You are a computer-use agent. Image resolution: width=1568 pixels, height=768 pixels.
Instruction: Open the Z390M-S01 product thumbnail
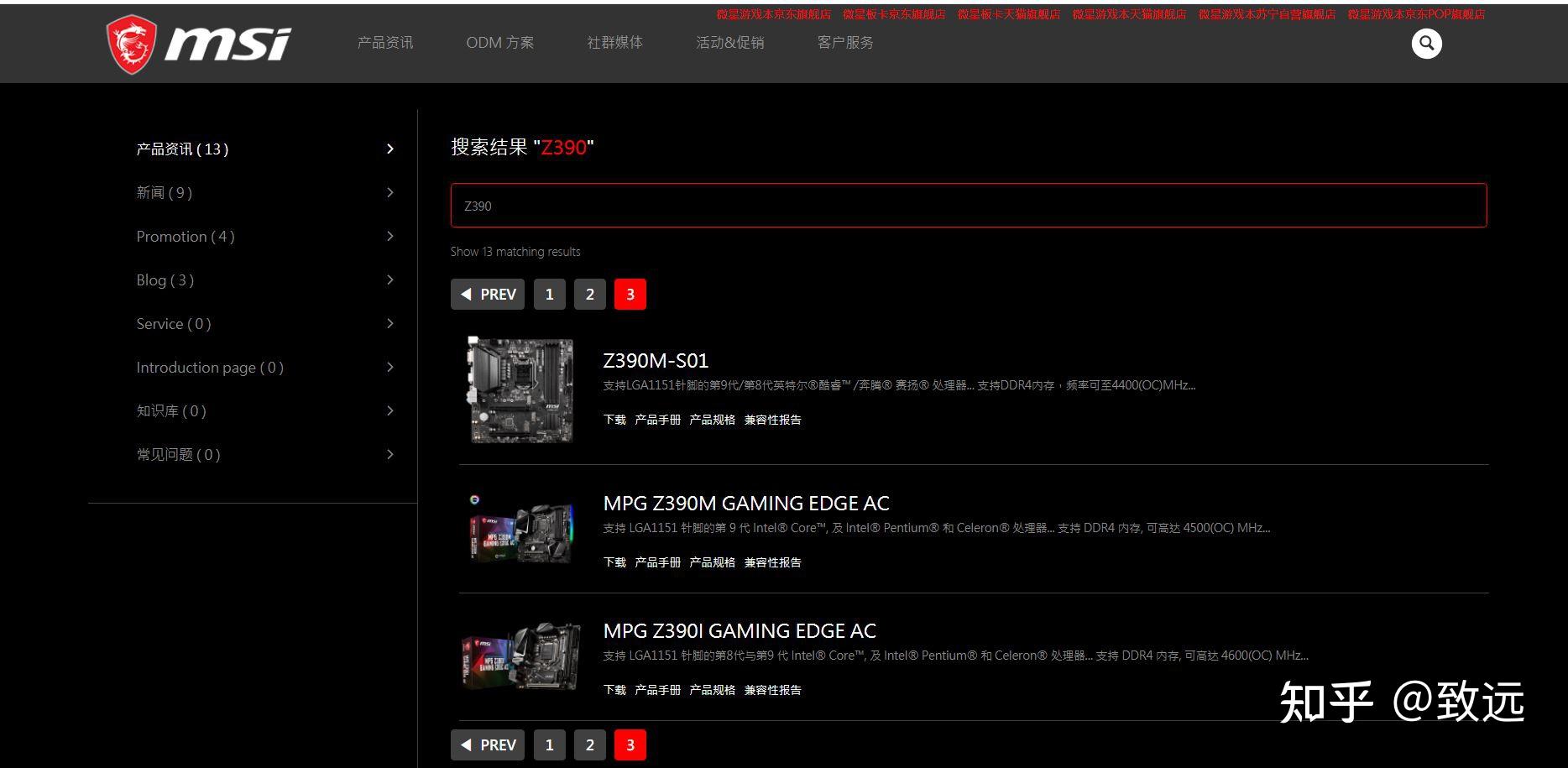tap(520, 389)
